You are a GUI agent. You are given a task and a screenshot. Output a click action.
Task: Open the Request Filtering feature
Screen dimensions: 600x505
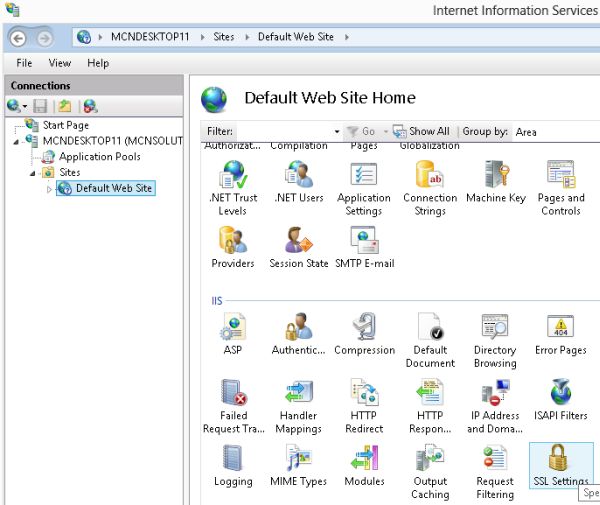tap(495, 472)
